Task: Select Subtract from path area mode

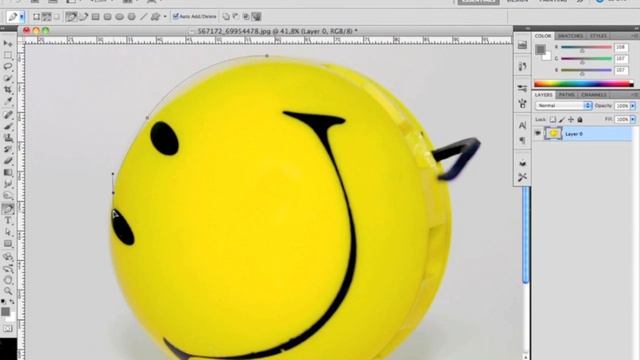Action: (236, 17)
